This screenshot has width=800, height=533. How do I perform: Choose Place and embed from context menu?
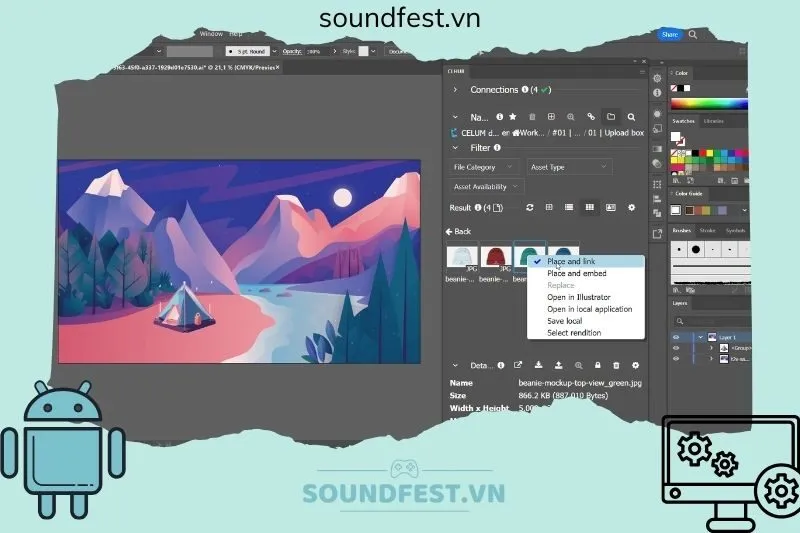[x=577, y=273]
